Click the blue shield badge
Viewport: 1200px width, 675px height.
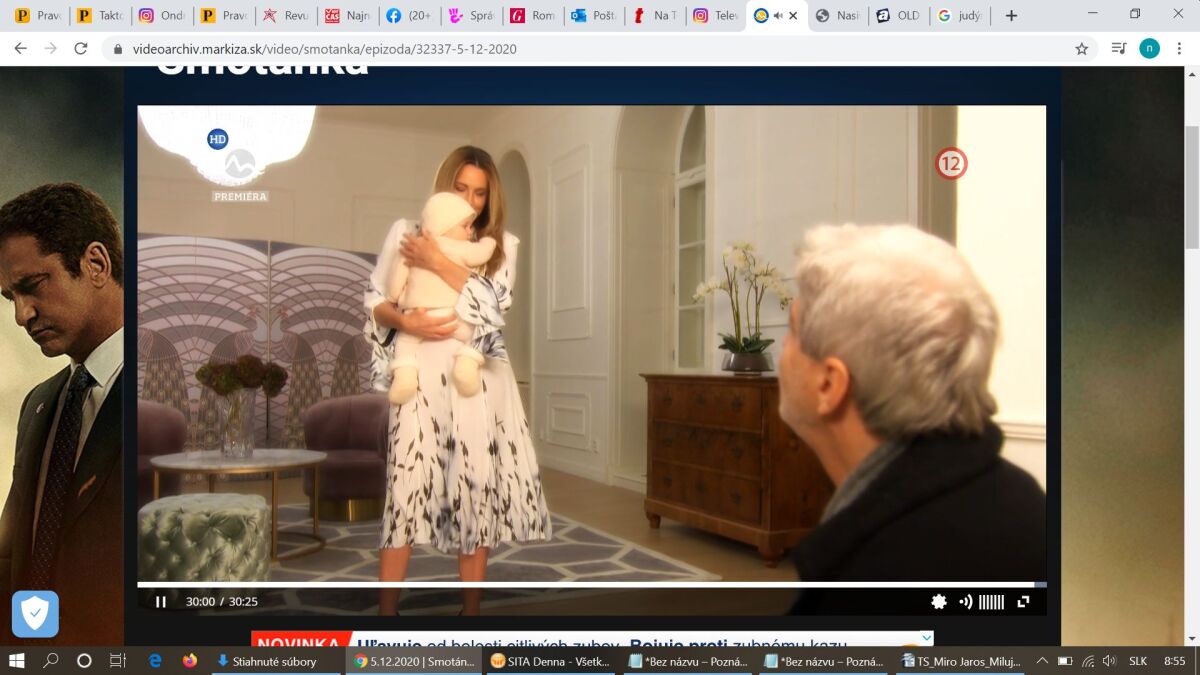tap(35, 613)
